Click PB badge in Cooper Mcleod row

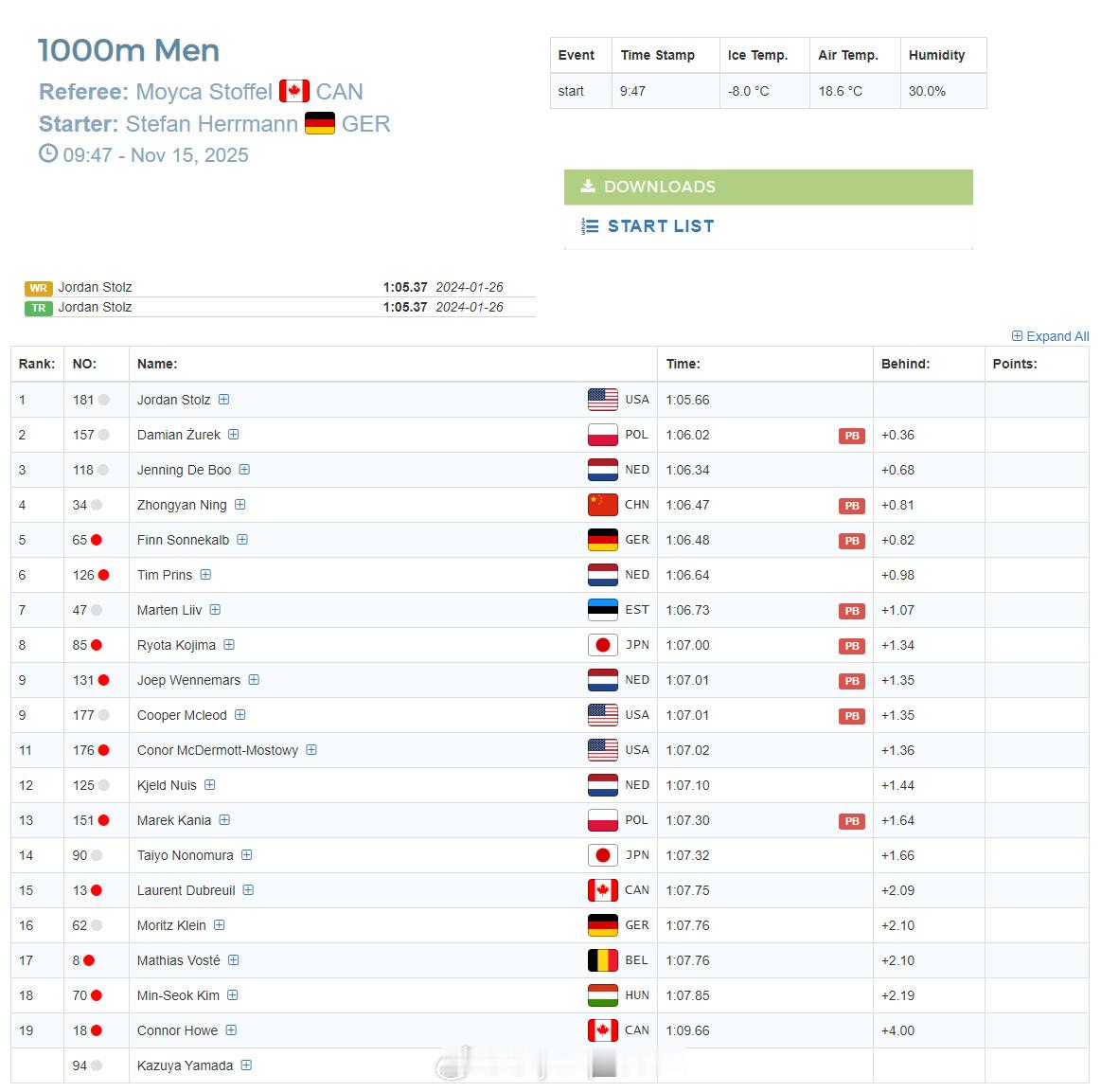[852, 716]
